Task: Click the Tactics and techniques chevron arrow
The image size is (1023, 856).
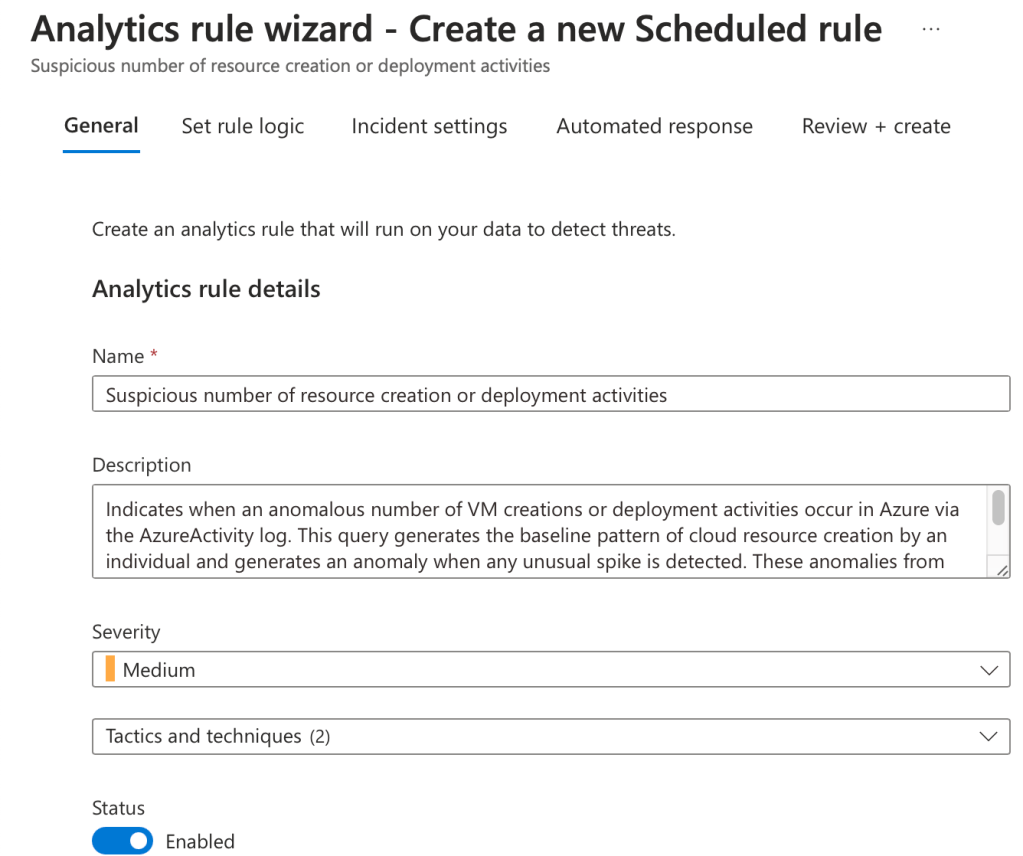Action: click(989, 737)
